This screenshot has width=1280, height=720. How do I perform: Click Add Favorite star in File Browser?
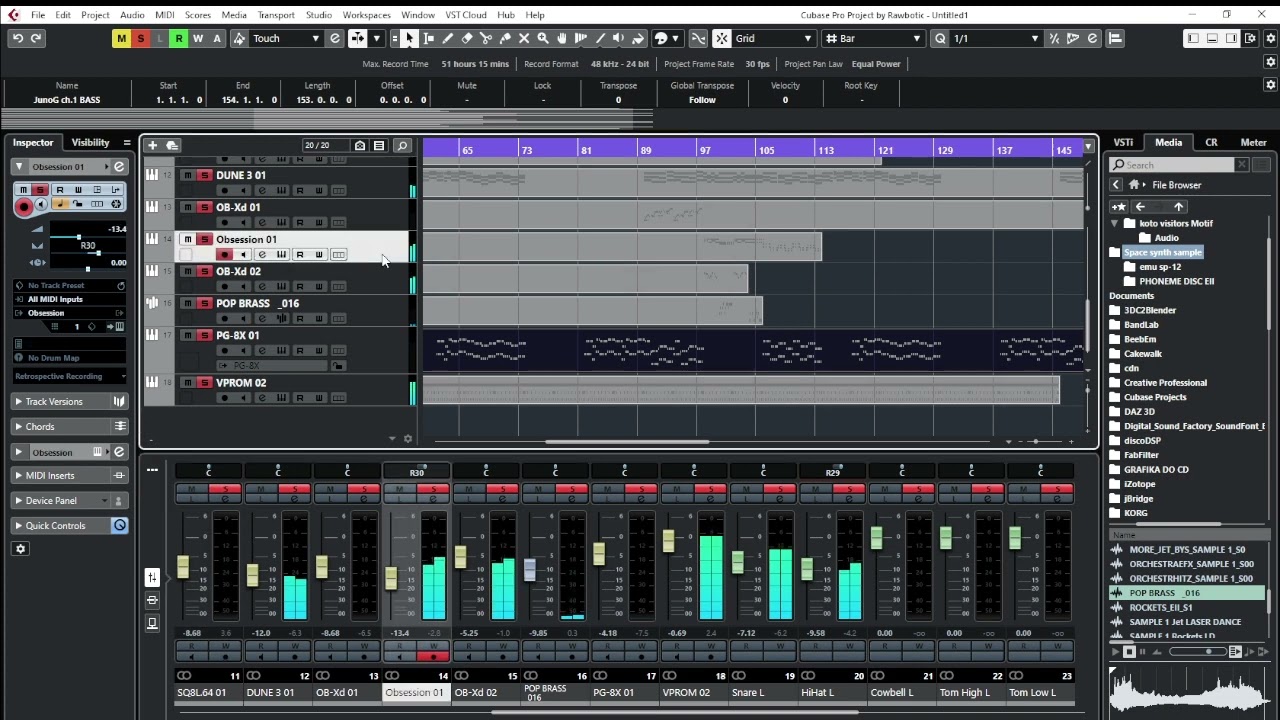1118,207
